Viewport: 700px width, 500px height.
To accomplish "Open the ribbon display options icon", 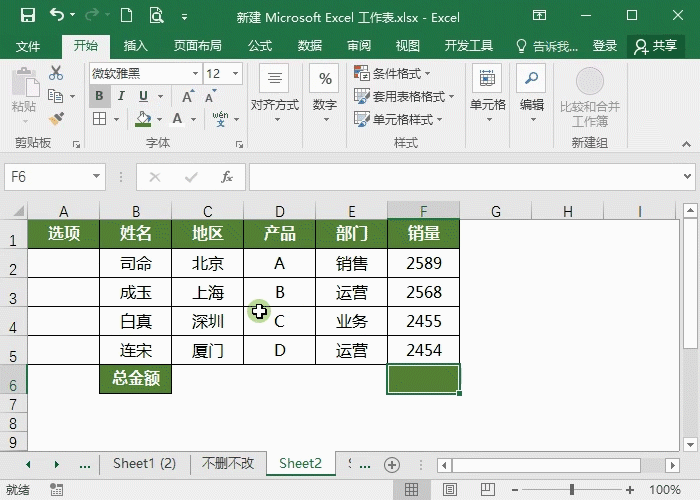I will tap(539, 16).
